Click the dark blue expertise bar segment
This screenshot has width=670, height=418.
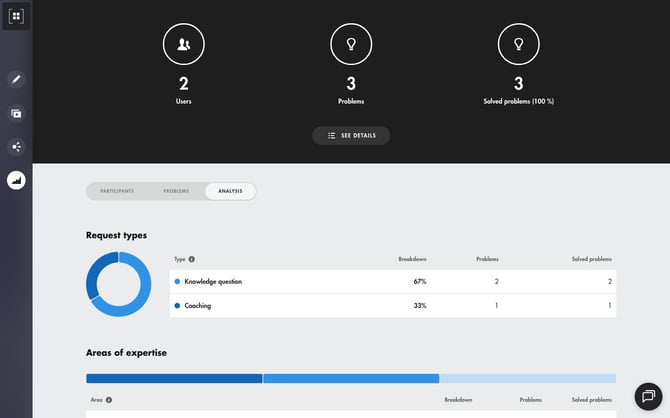(x=174, y=378)
